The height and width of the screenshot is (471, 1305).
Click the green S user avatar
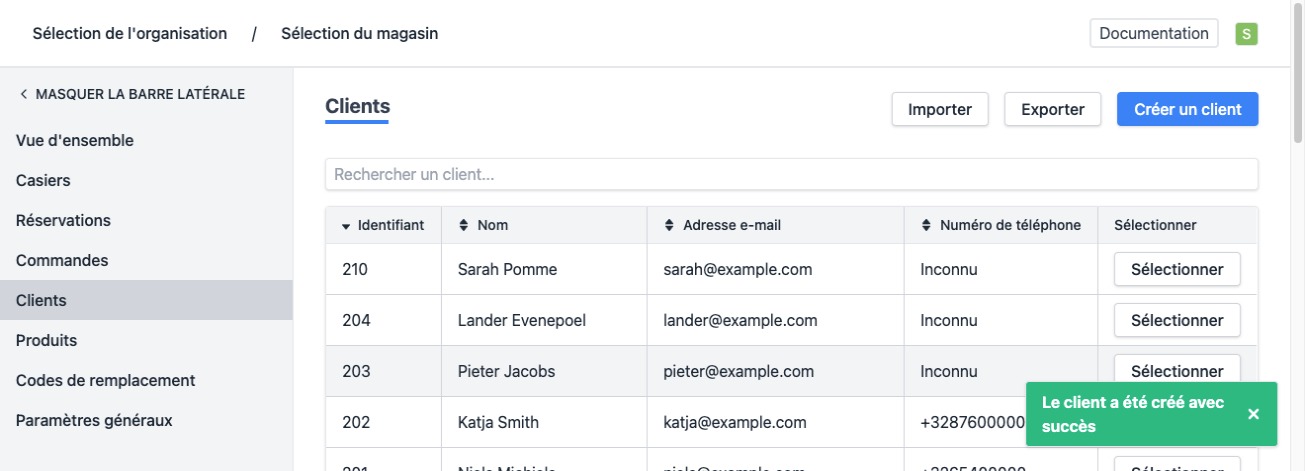pos(1246,34)
